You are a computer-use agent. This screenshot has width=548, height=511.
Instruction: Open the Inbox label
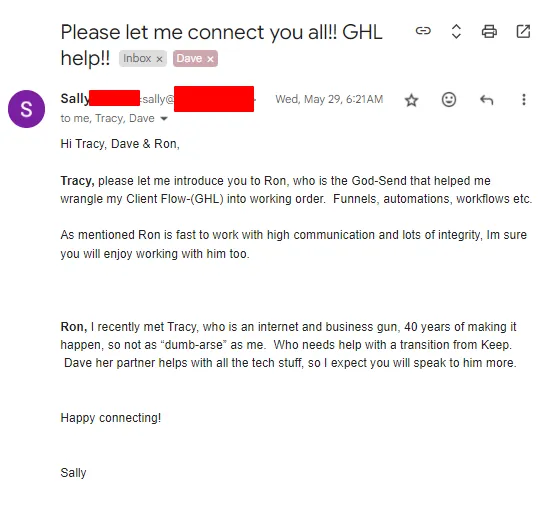(137, 58)
